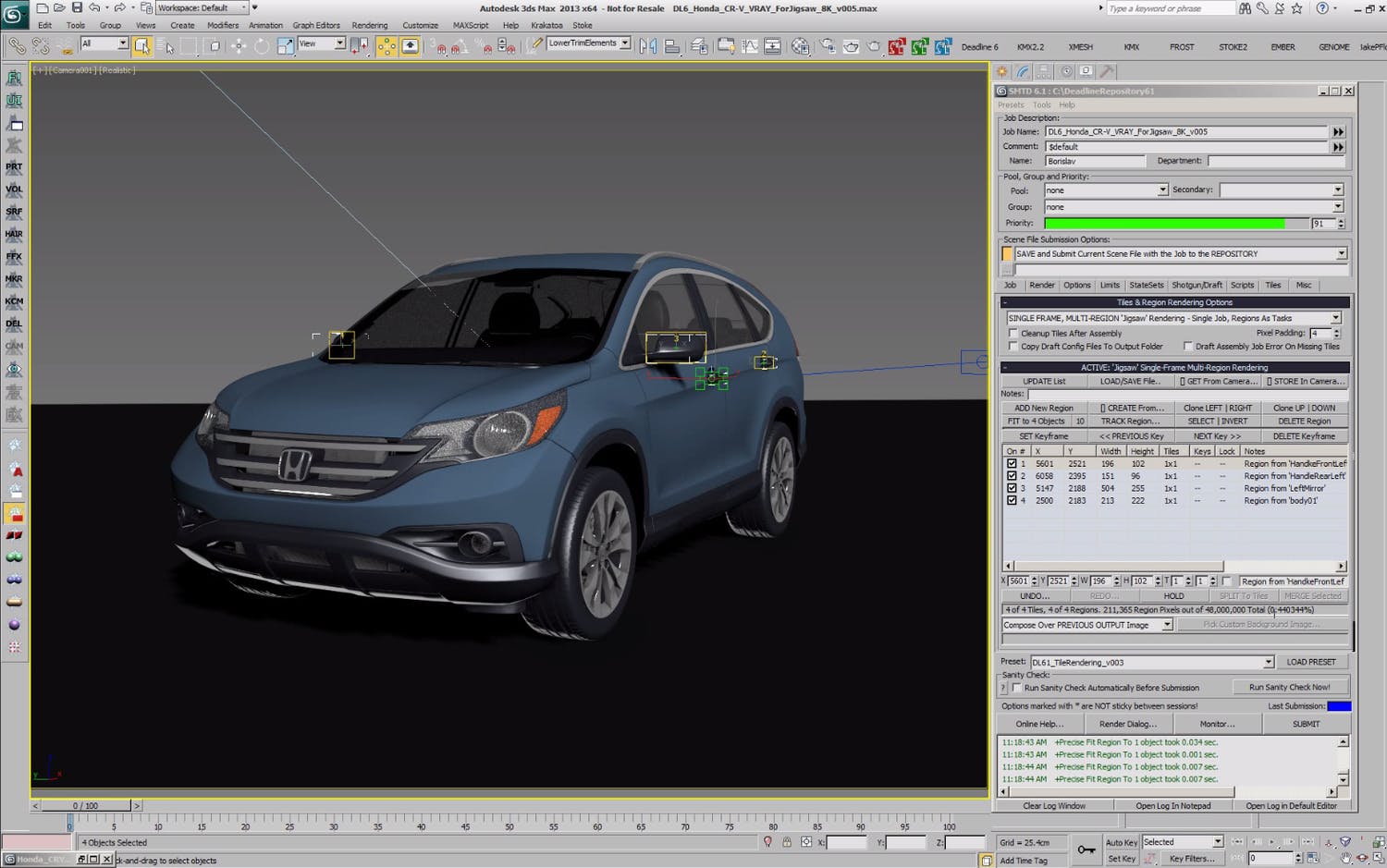
Task: Click the Help question mark icon
Action: pos(1322,8)
